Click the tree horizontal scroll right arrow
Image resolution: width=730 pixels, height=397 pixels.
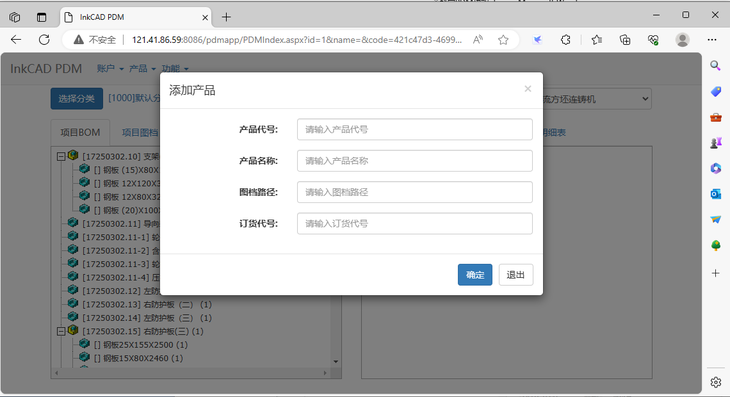pos(325,373)
